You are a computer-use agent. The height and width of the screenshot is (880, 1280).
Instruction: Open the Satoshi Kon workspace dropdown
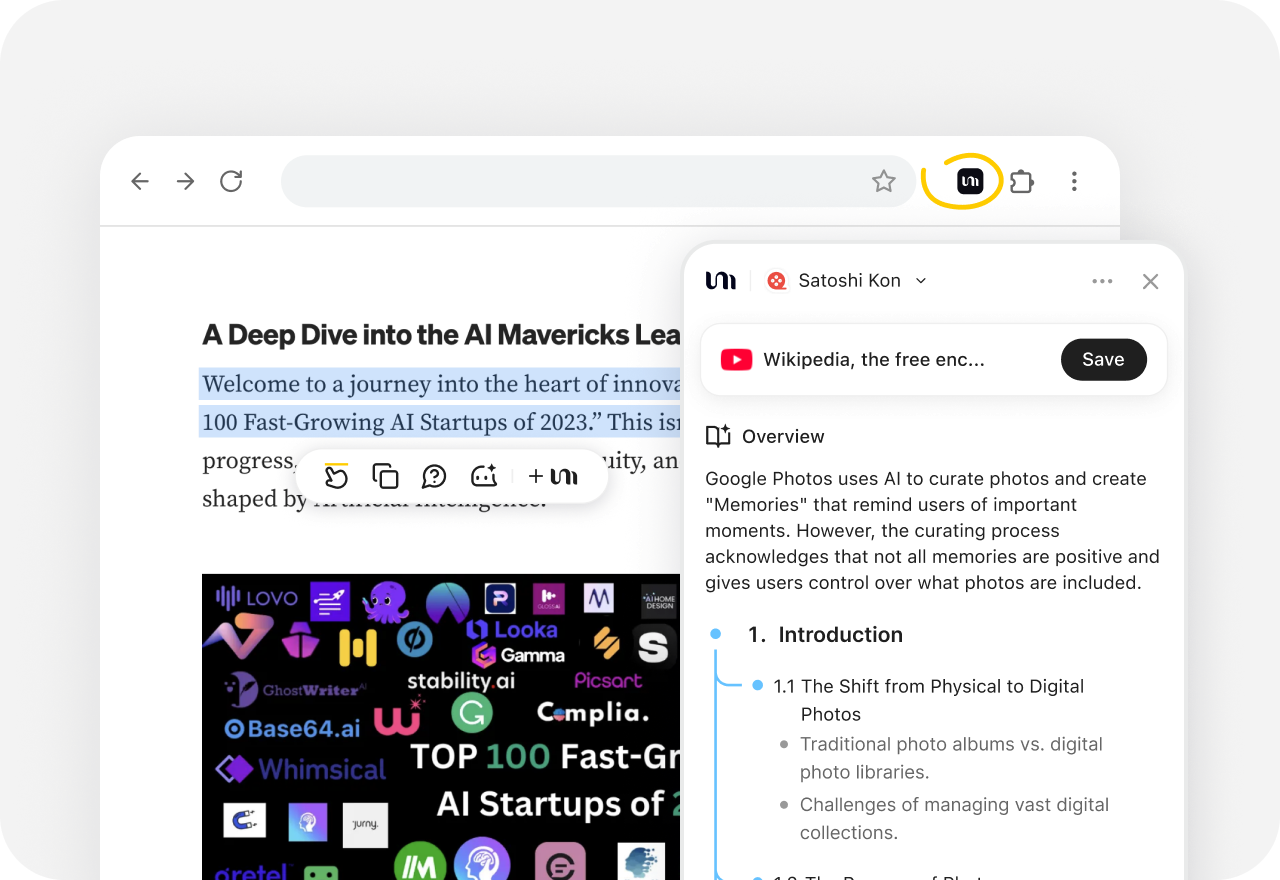[846, 281]
